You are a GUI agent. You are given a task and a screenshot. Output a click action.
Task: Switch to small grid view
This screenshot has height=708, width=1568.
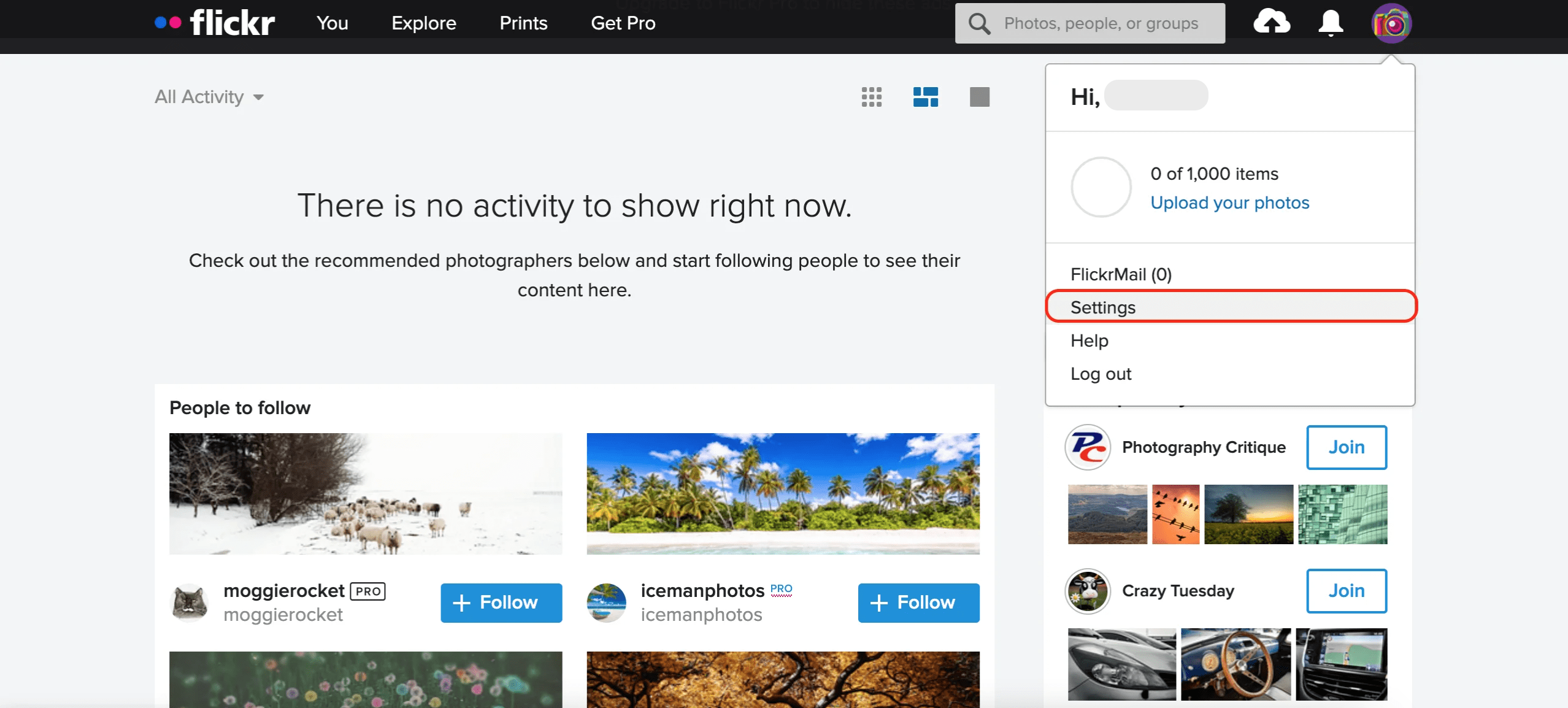tap(871, 97)
